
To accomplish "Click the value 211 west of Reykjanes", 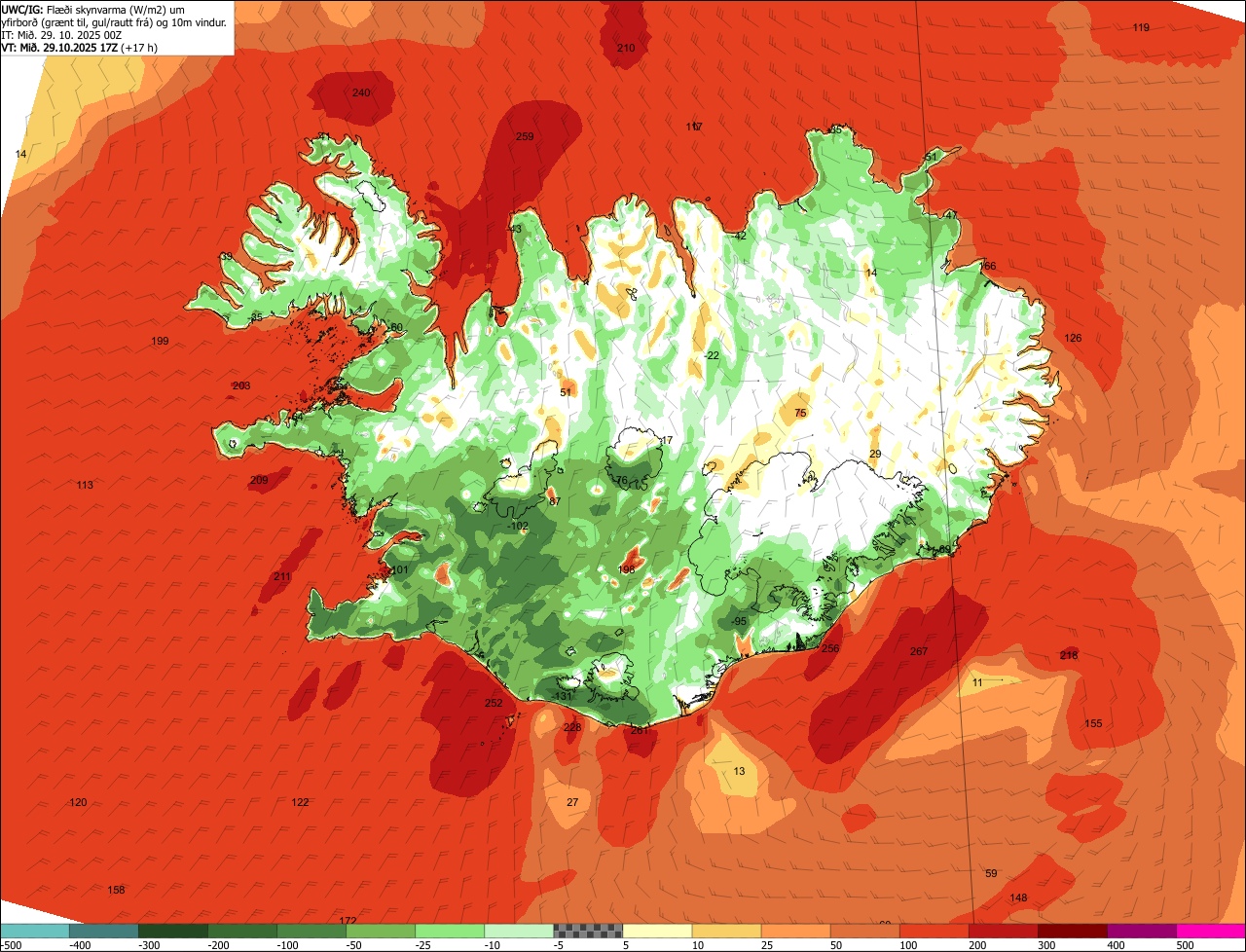I will coord(282,577).
